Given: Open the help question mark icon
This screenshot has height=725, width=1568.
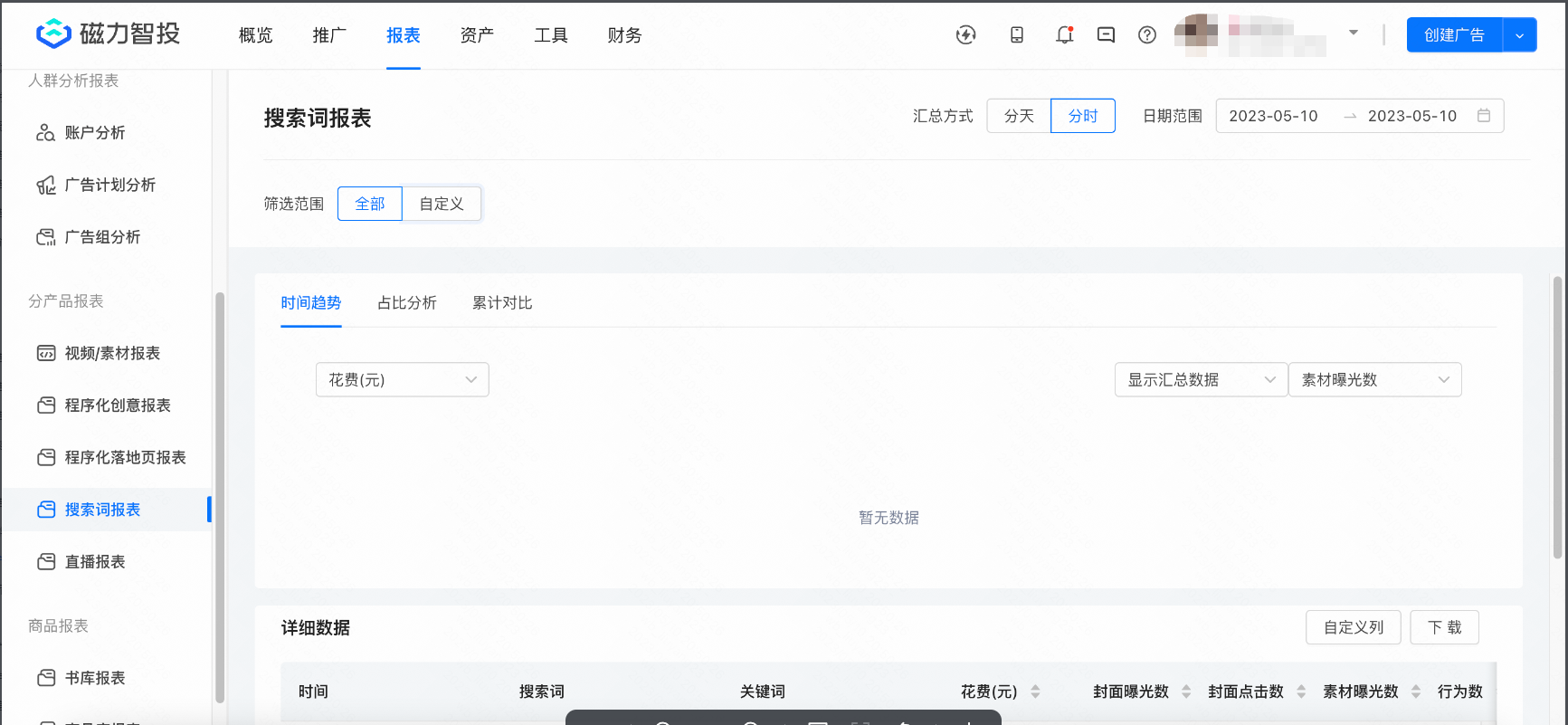Looking at the screenshot, I should 1147,35.
